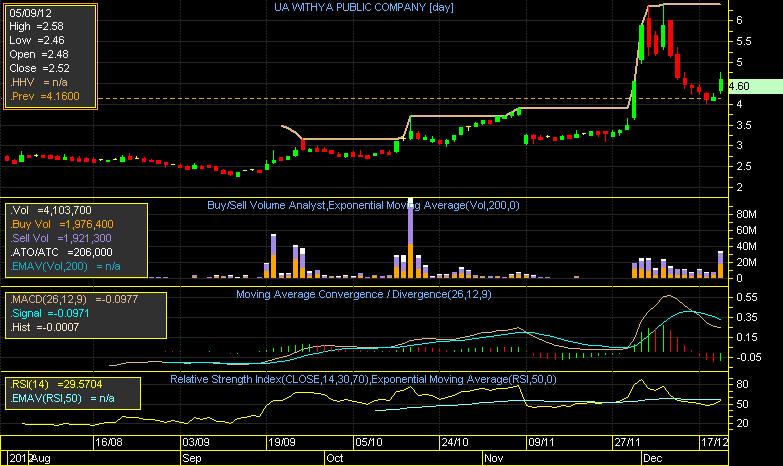Click the 17/12 date marker on time axis
The height and width of the screenshot is (466, 783).
(x=714, y=442)
